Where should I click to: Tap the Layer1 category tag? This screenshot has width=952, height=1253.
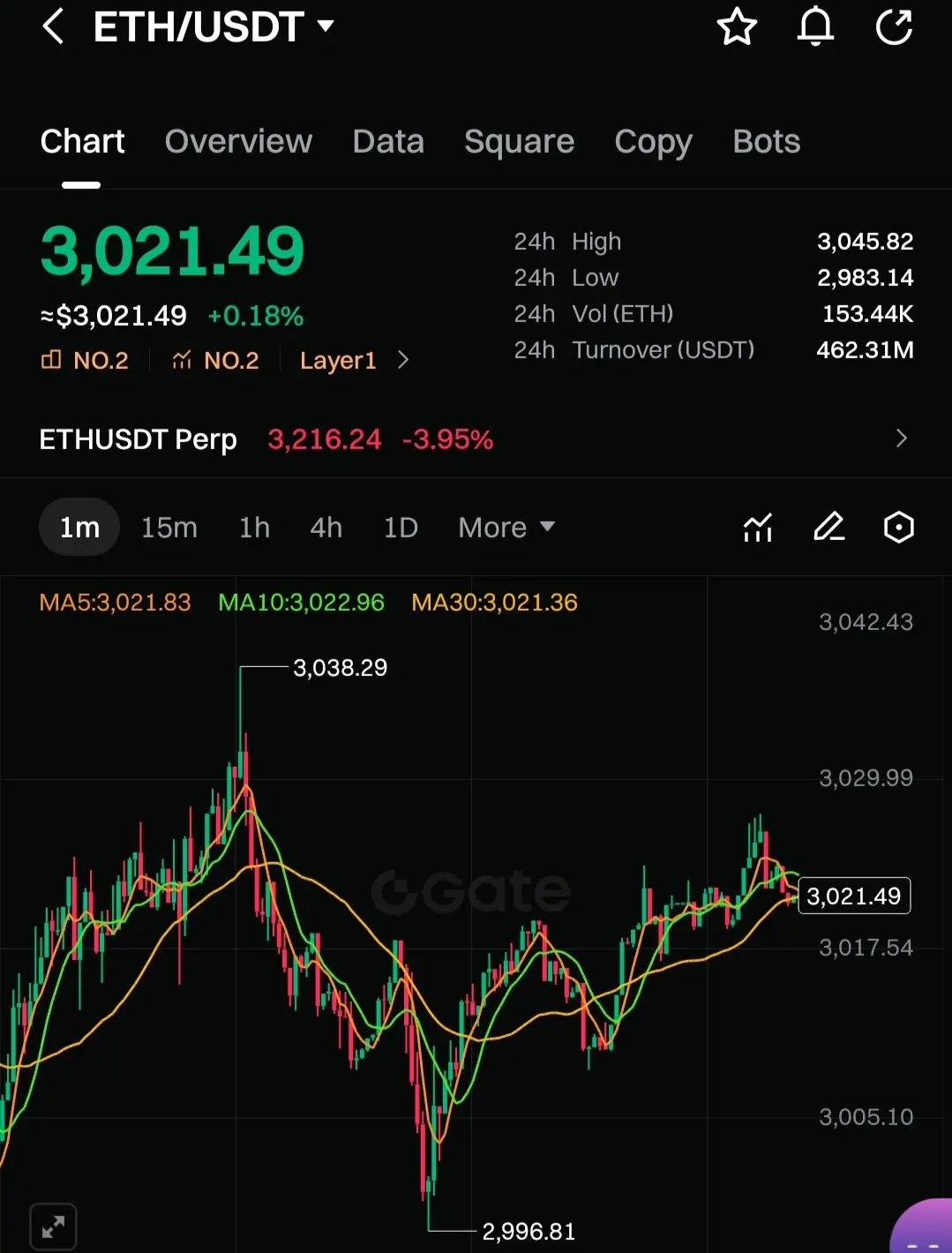(338, 360)
